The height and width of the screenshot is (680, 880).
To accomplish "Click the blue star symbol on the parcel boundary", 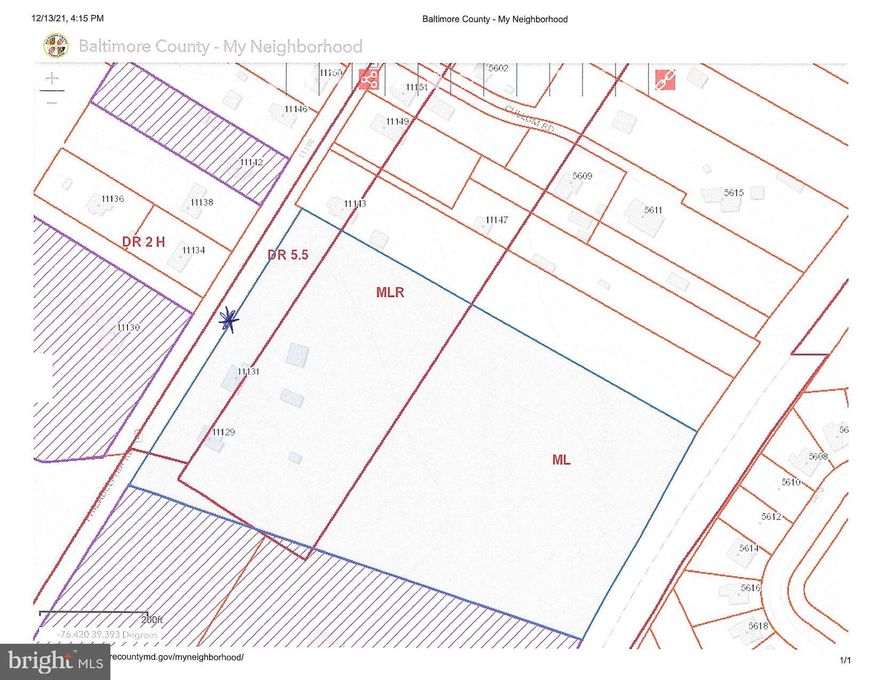I will 229,321.
